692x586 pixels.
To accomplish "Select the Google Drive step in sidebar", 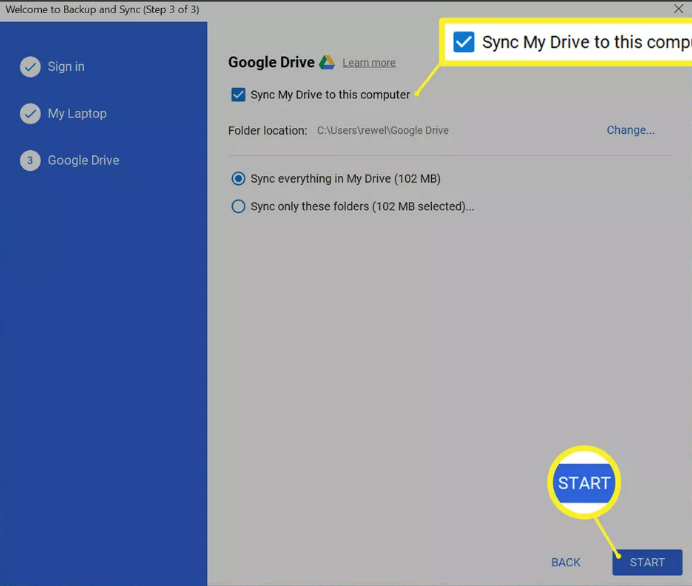I will (x=83, y=160).
